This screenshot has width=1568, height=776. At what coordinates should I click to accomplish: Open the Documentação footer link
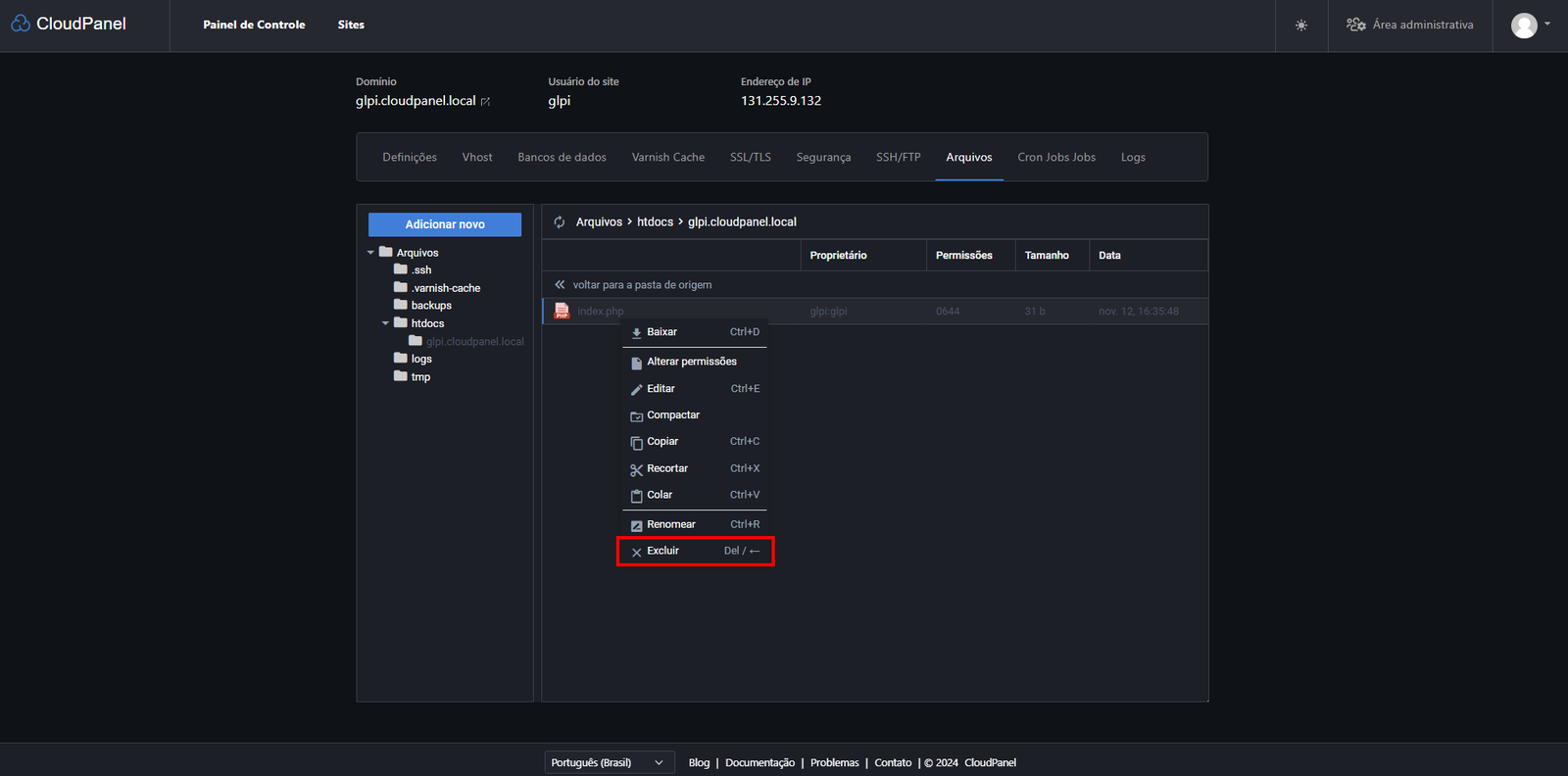click(x=759, y=762)
